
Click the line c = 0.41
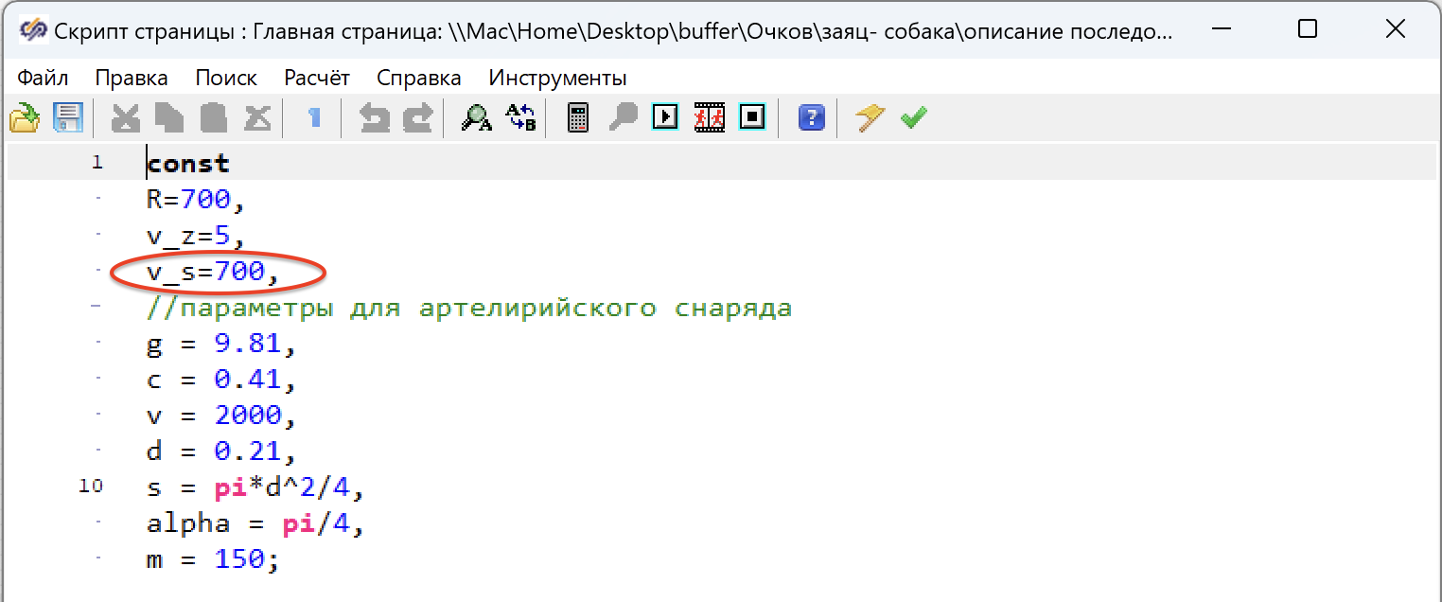(222, 379)
